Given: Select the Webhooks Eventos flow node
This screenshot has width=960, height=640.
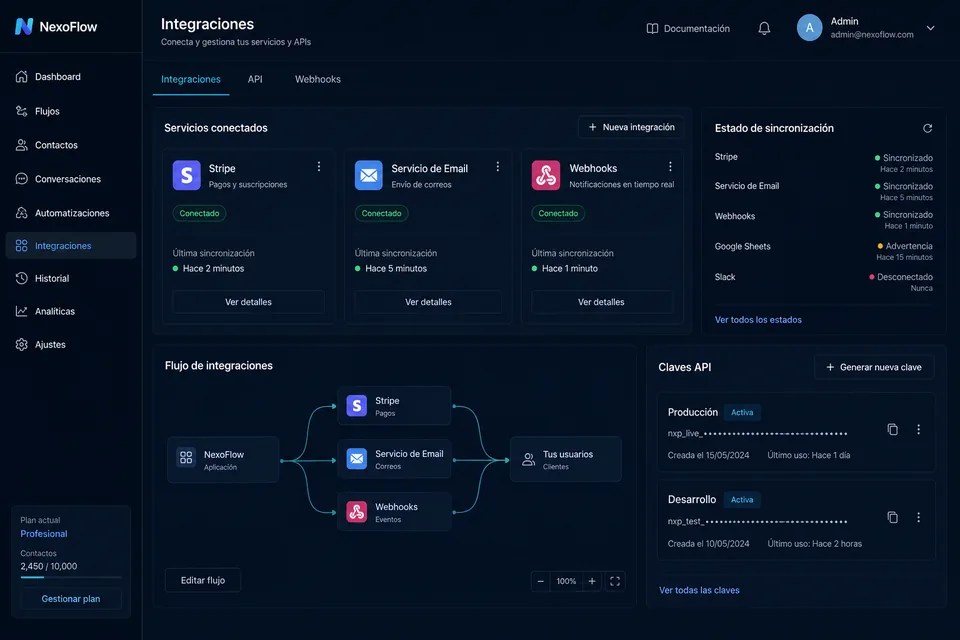Looking at the screenshot, I should [394, 512].
